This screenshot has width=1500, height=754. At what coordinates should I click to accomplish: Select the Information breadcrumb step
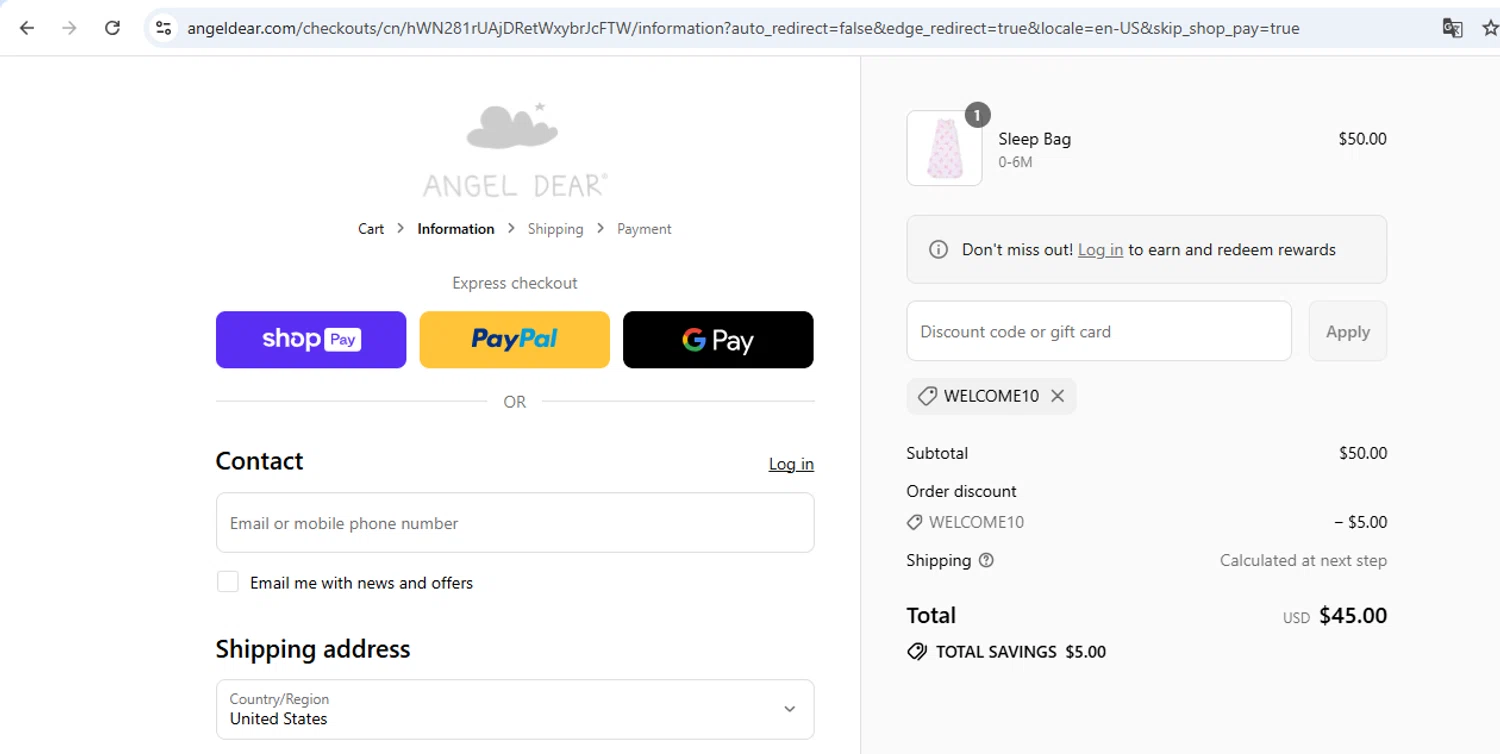456,229
